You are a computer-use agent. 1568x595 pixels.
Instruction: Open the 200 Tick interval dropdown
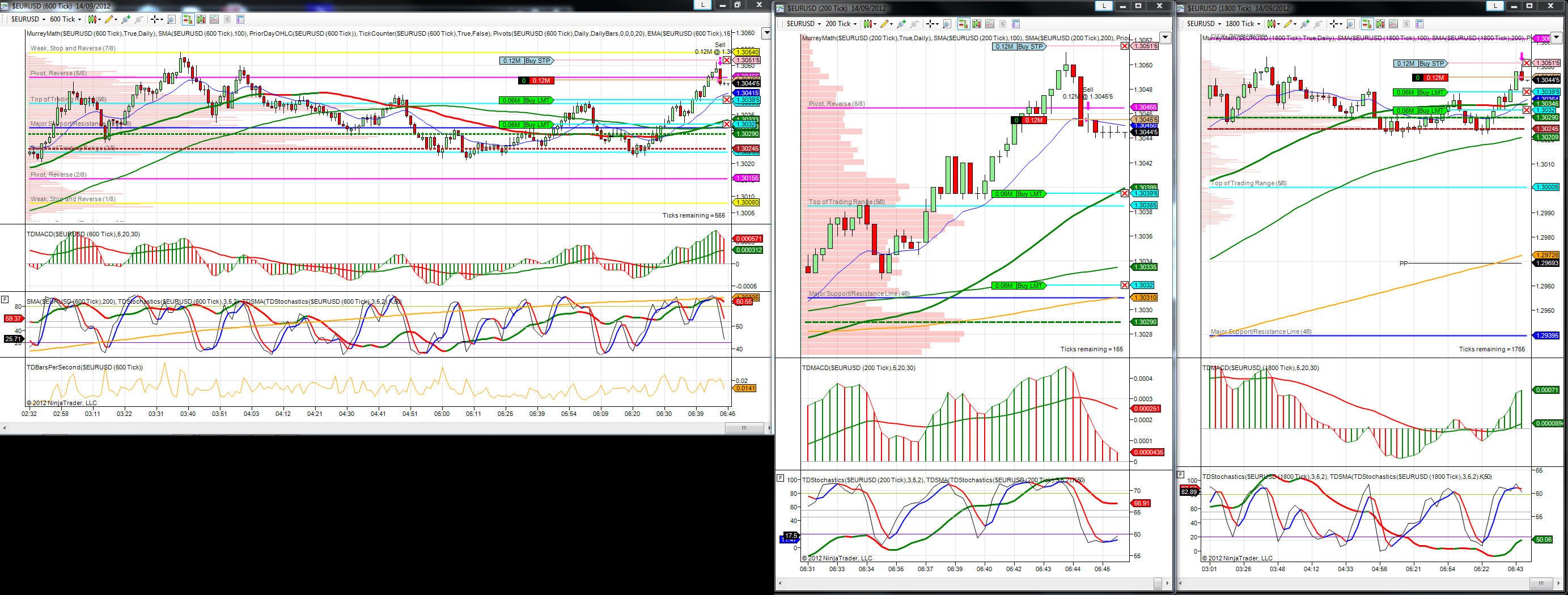[x=841, y=24]
